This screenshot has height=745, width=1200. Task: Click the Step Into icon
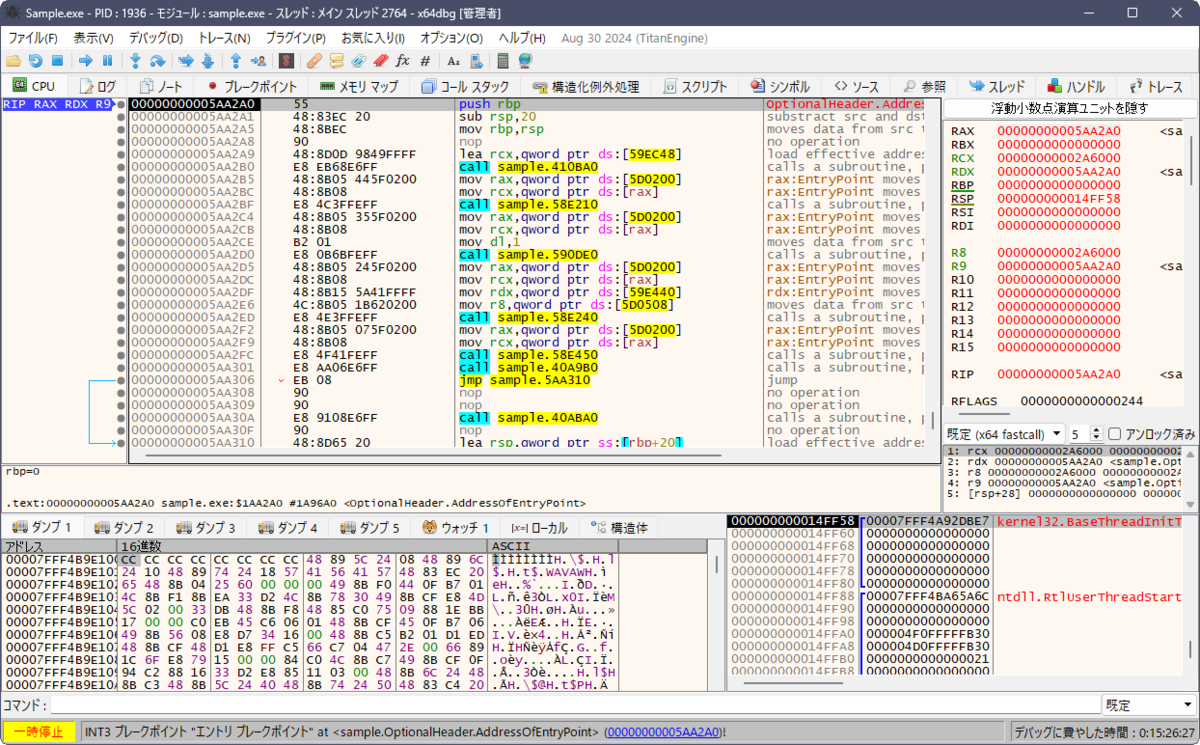coord(135,61)
